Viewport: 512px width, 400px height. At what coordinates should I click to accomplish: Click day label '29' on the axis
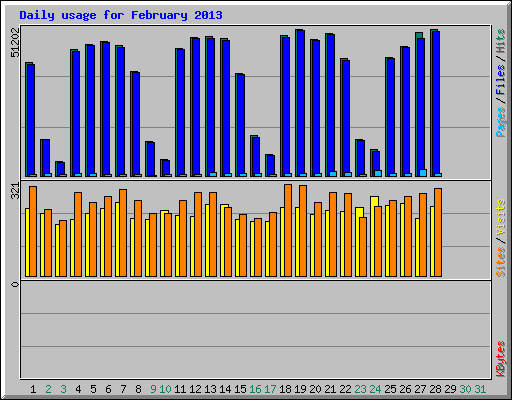coord(450,389)
